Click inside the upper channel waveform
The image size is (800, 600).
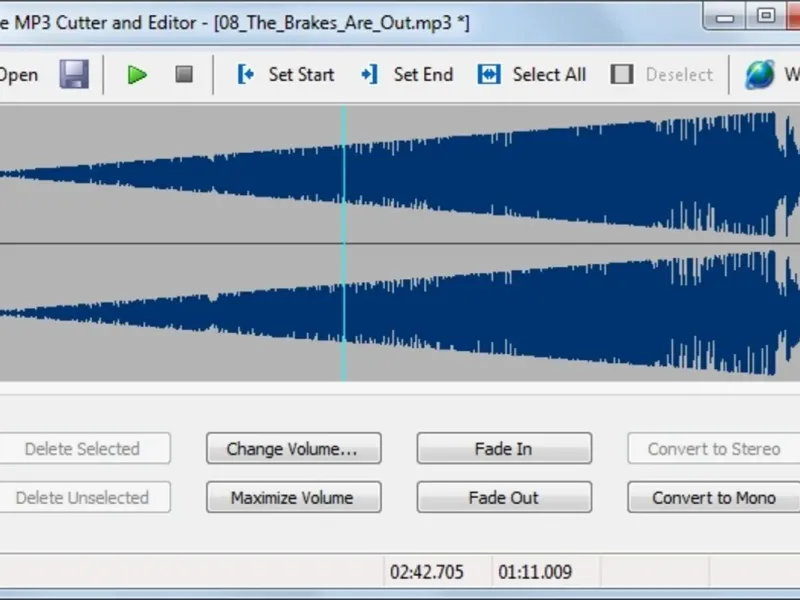[400, 174]
